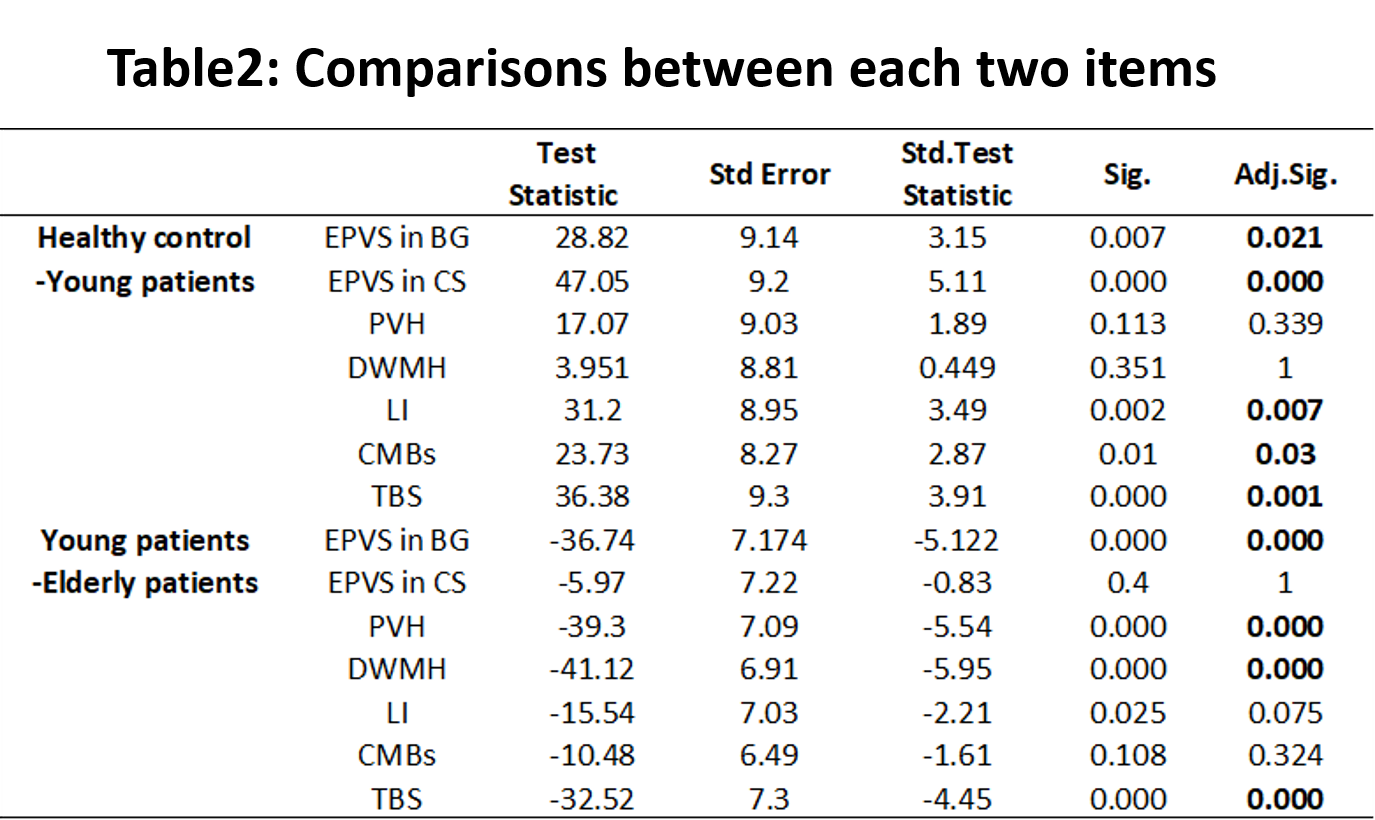Screen dimensions: 1375x820
Task: Click the test statistic value -32.52
Action: (592, 799)
